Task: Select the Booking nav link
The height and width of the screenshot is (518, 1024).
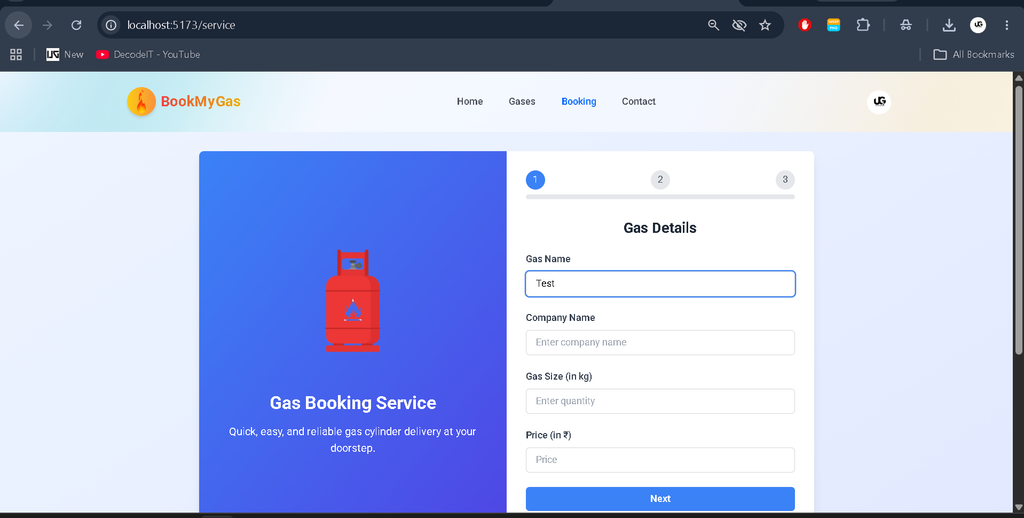Action: (x=579, y=102)
